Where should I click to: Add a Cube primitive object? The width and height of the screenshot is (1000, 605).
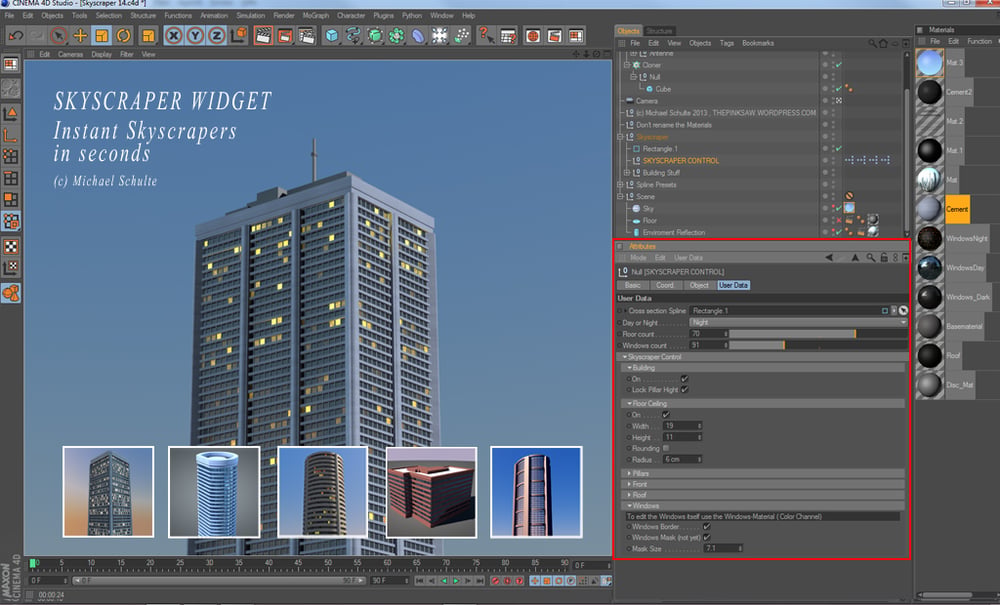332,36
